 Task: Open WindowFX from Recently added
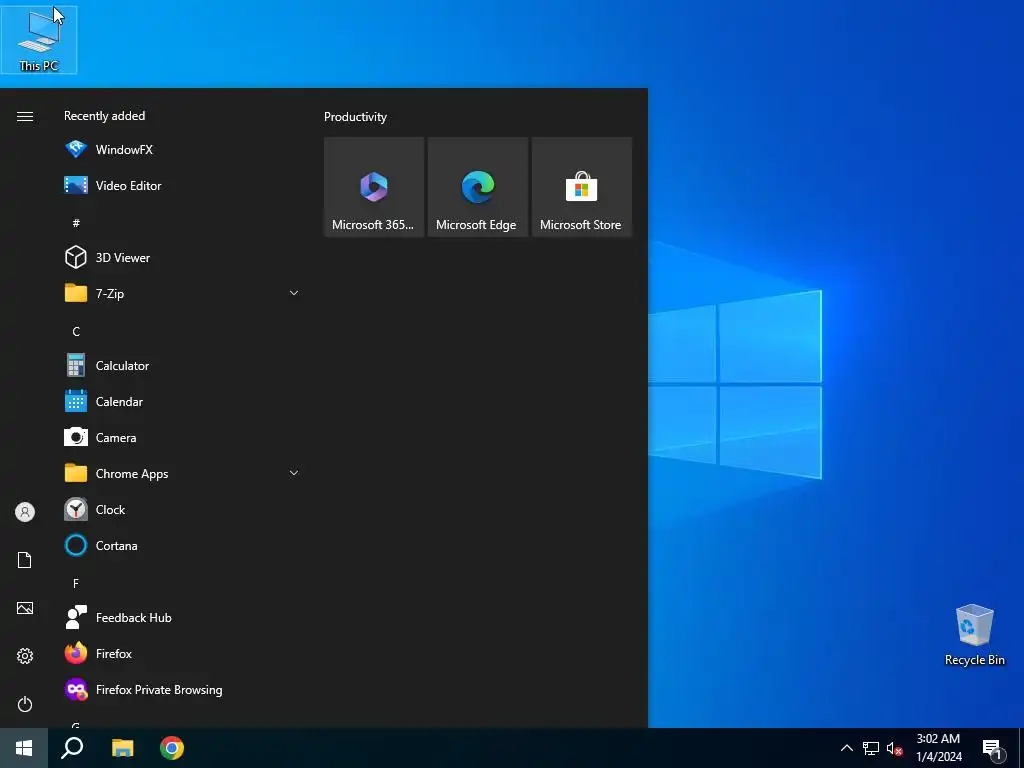coord(182,150)
